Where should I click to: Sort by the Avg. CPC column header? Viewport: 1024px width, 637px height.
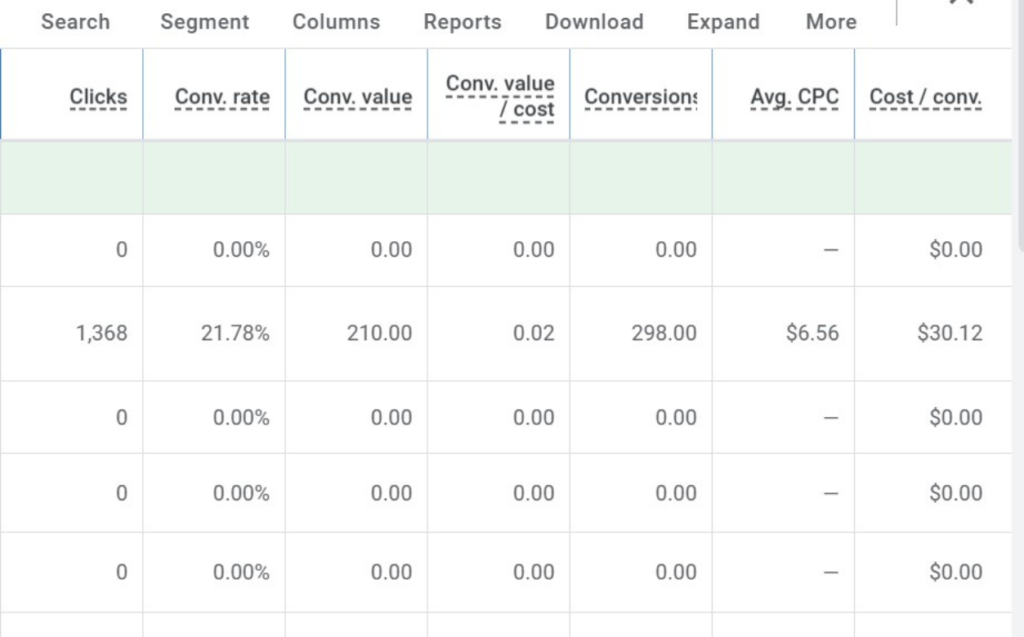(794, 97)
